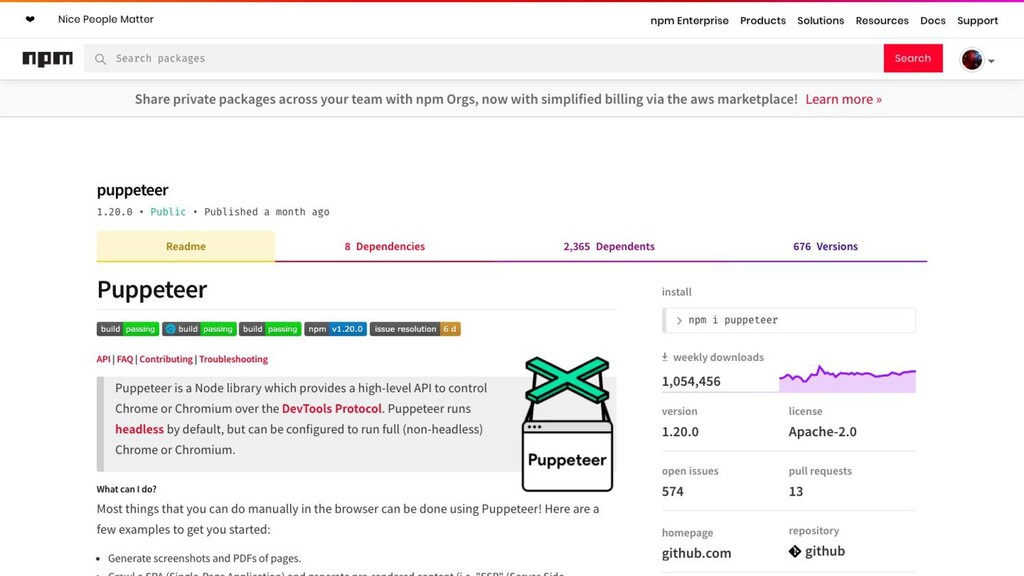Viewport: 1024px width, 576px height.
Task: Click the build passing badge with blue circle icon
Action: (199, 328)
